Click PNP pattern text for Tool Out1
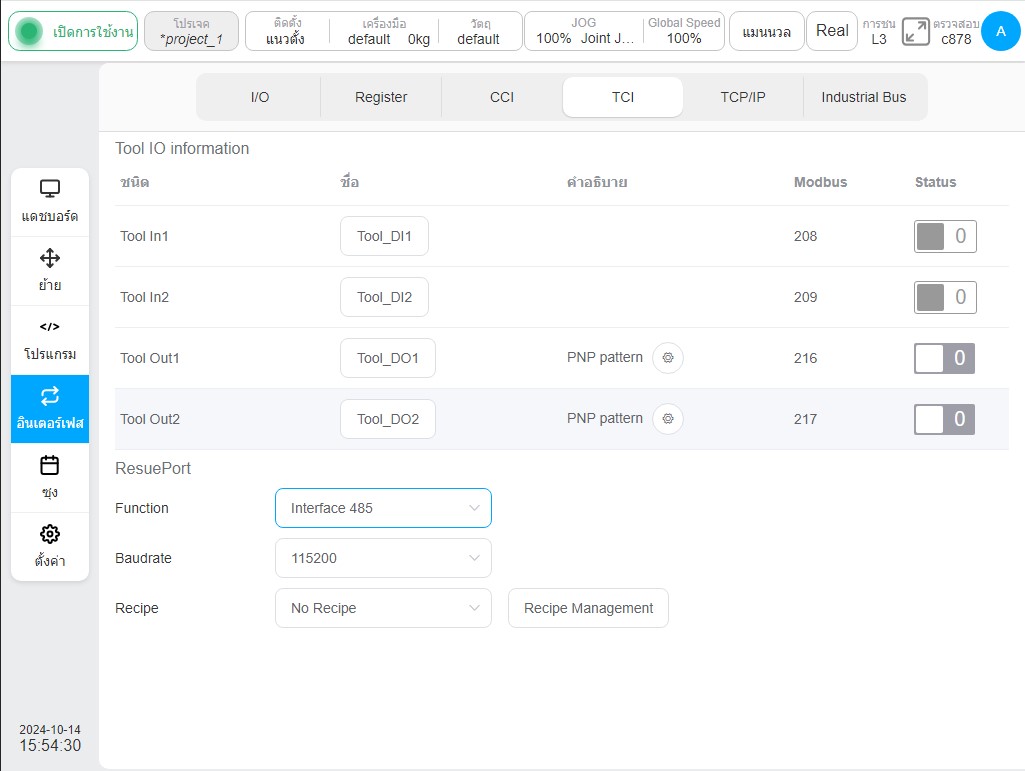1025x771 pixels. pos(605,358)
